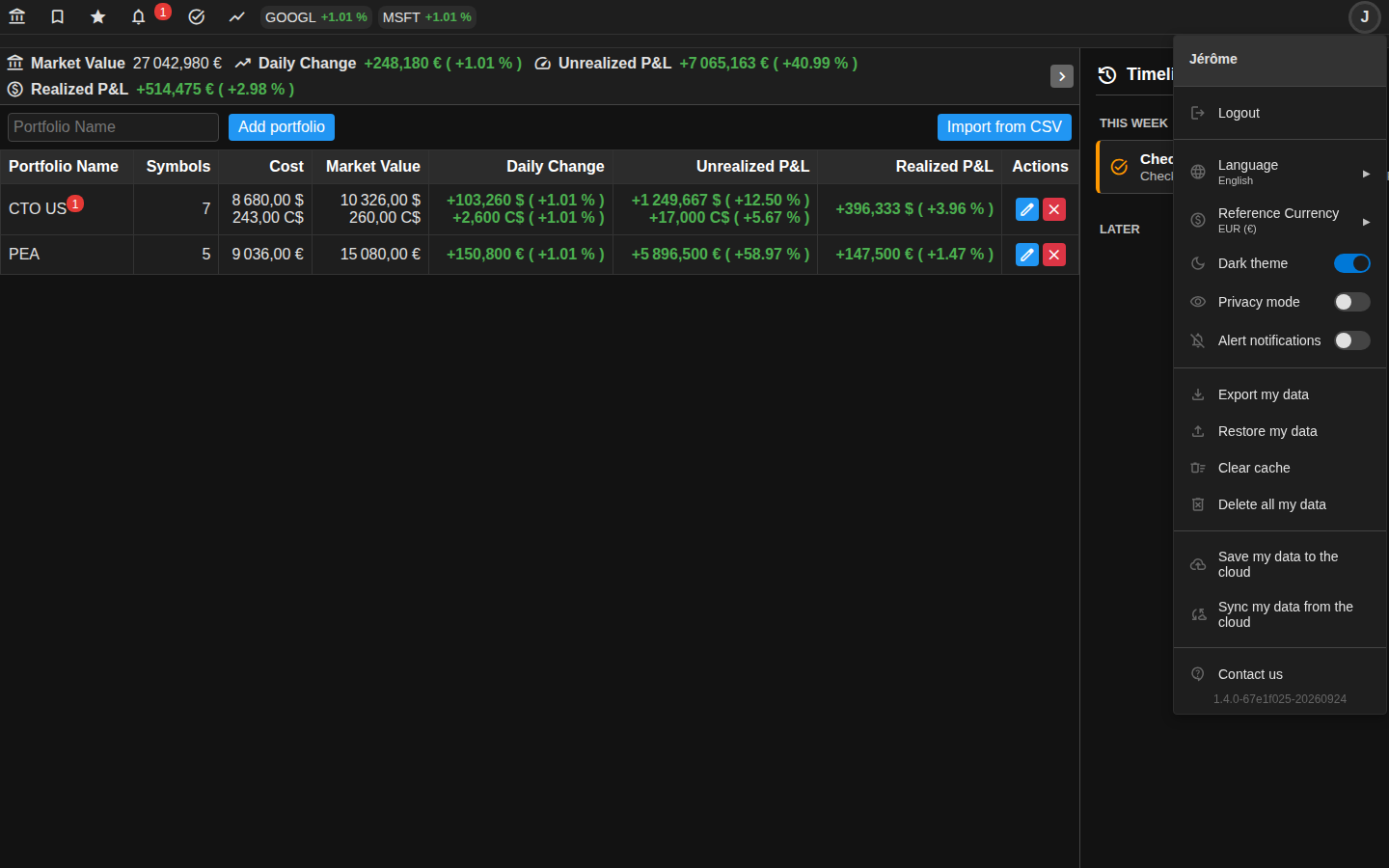Edit the PEA portfolio

(1026, 255)
